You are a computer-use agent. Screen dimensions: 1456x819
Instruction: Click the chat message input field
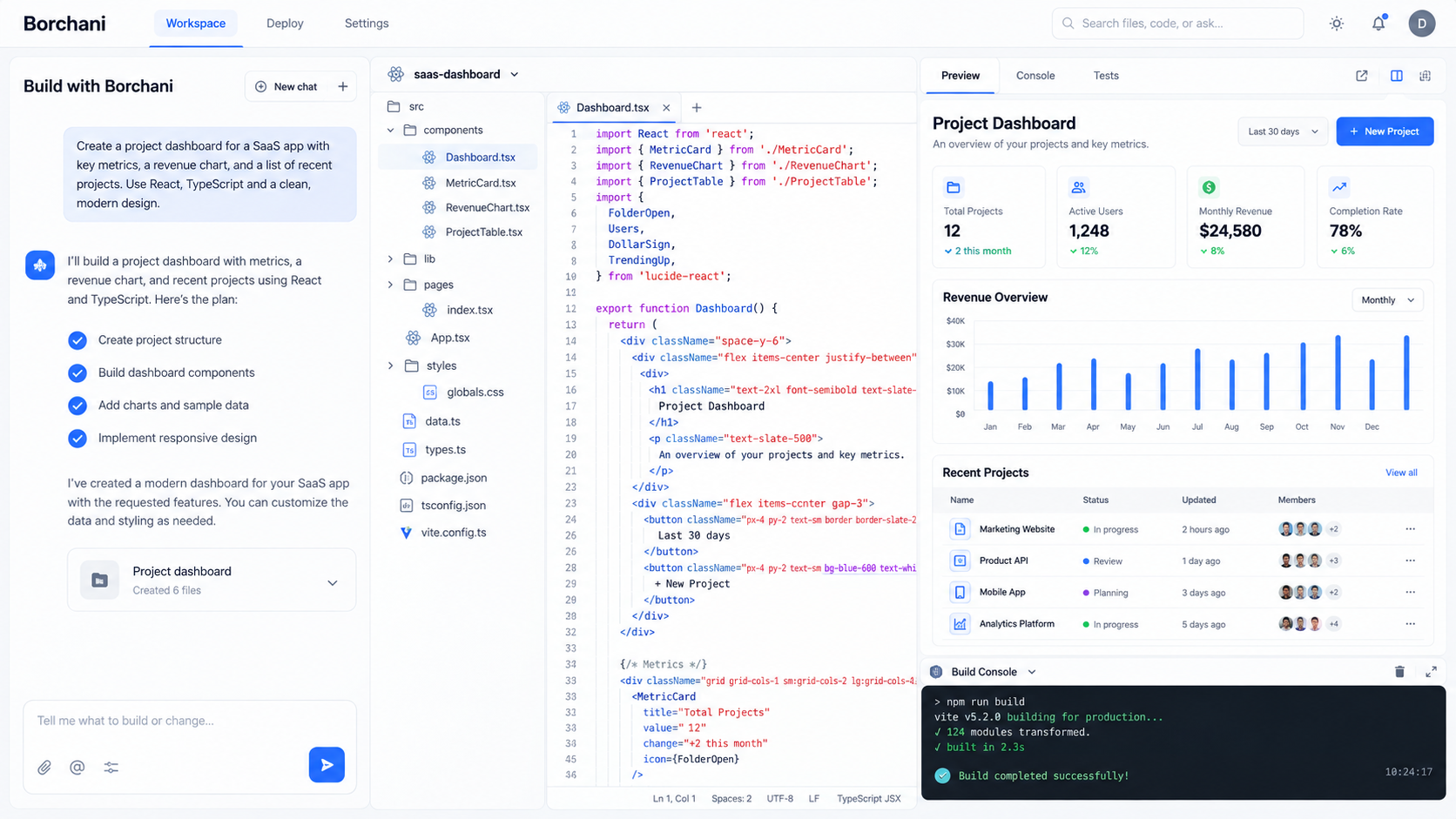[190, 721]
